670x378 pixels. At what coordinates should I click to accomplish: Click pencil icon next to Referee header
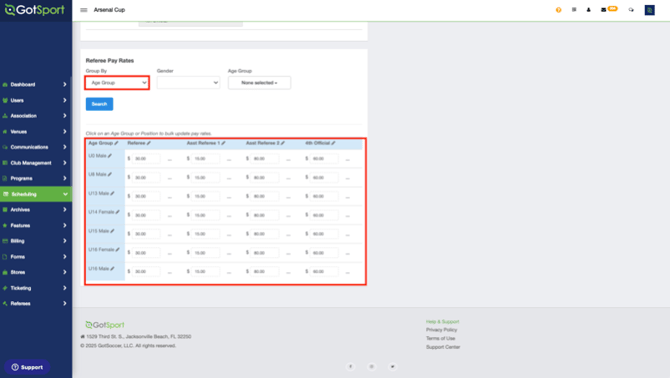(x=149, y=143)
